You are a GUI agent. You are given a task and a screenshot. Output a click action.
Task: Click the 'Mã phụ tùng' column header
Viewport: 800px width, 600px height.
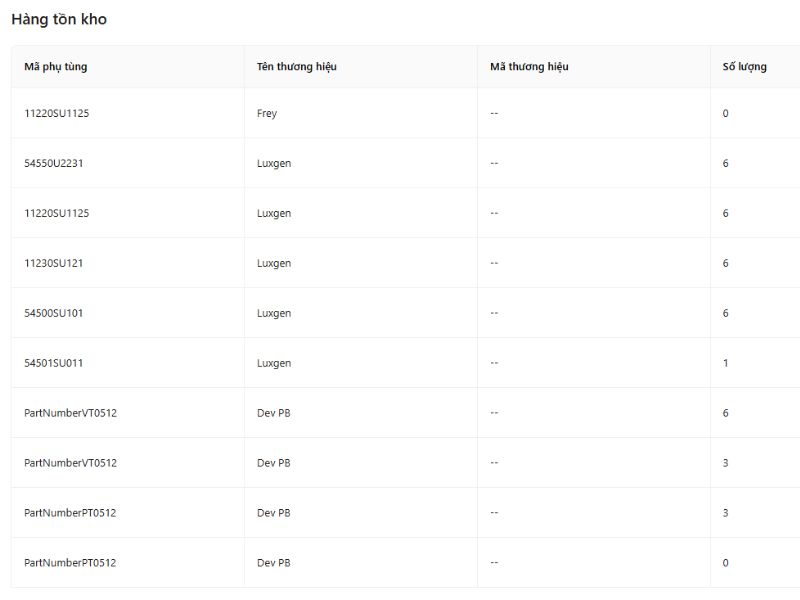[x=56, y=67]
